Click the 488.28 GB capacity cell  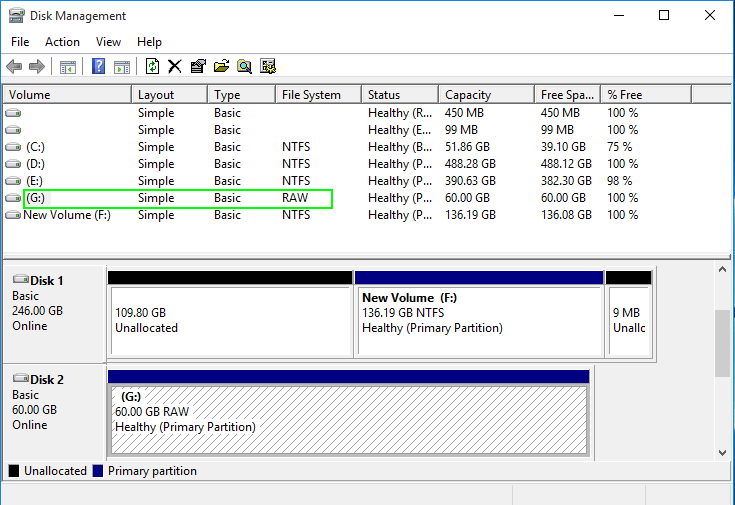[x=470, y=164]
